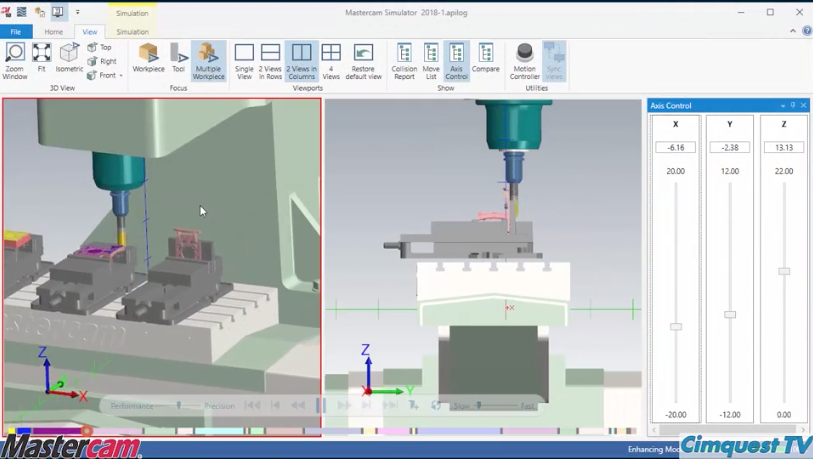This screenshot has height=461, width=813.
Task: Toggle the loop playback icon
Action: click(x=436, y=406)
